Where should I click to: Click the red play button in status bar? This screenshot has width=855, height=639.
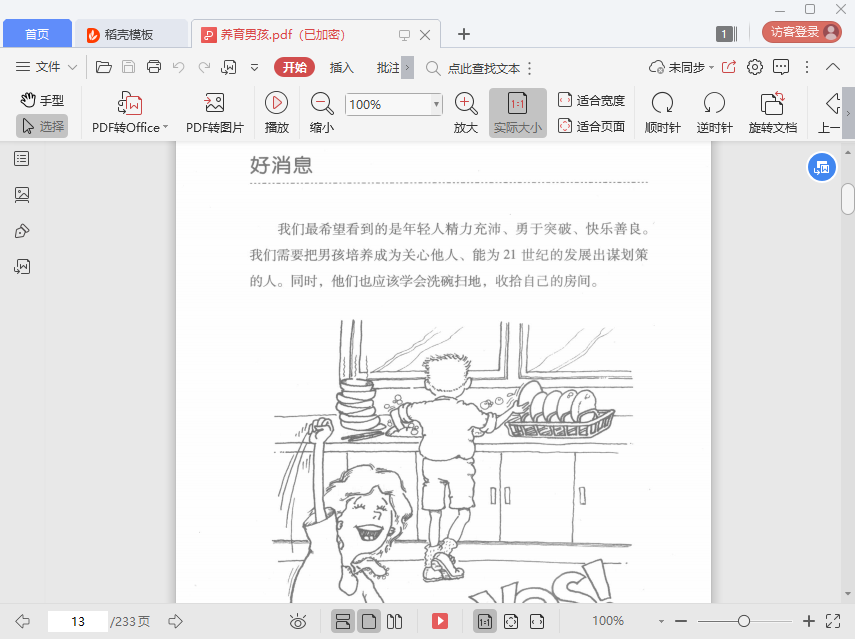[439, 621]
